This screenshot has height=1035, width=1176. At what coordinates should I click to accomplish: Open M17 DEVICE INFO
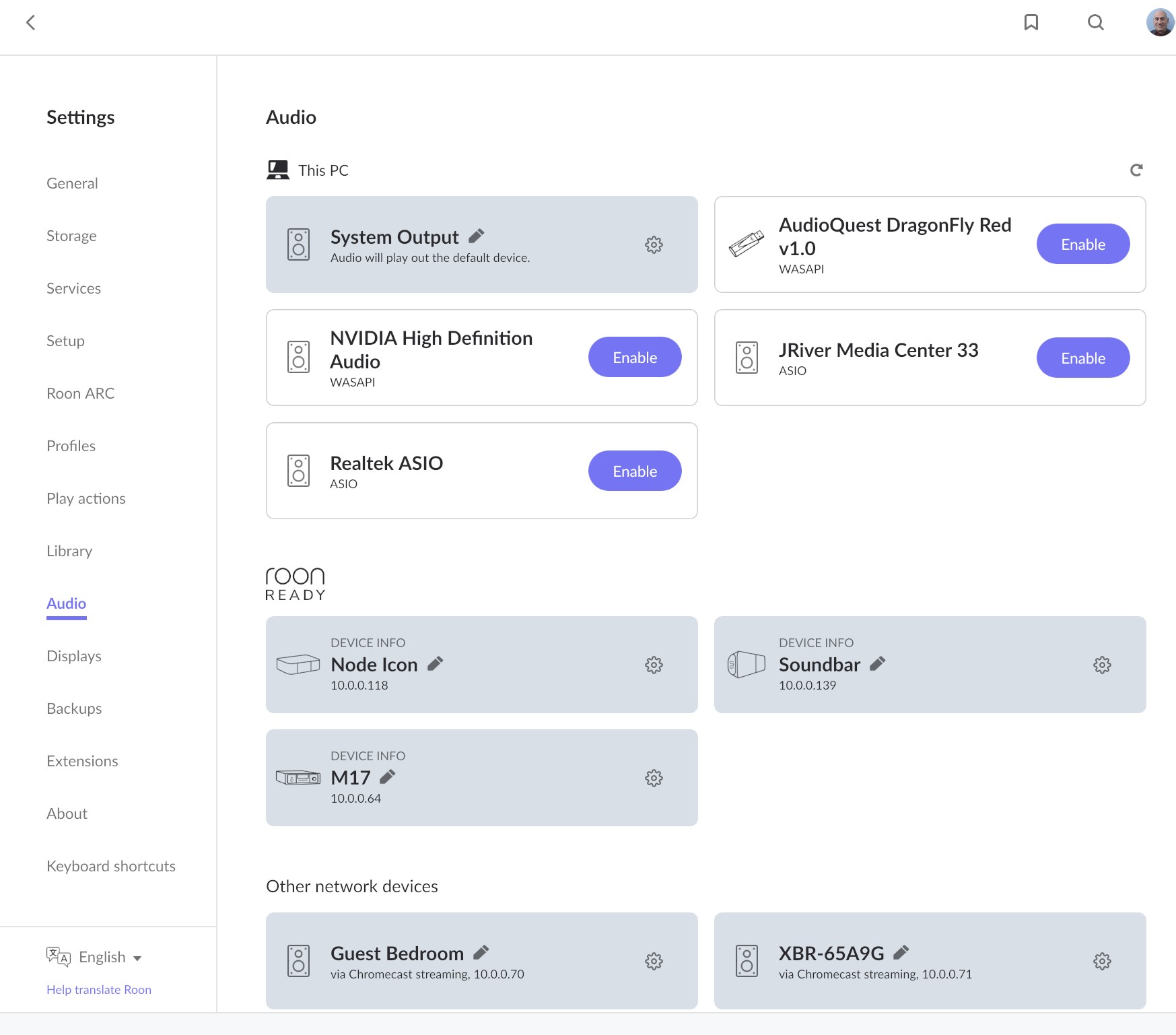tap(368, 756)
